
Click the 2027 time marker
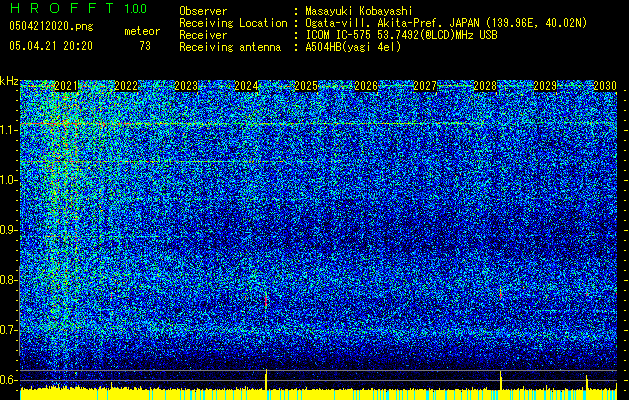click(x=425, y=86)
